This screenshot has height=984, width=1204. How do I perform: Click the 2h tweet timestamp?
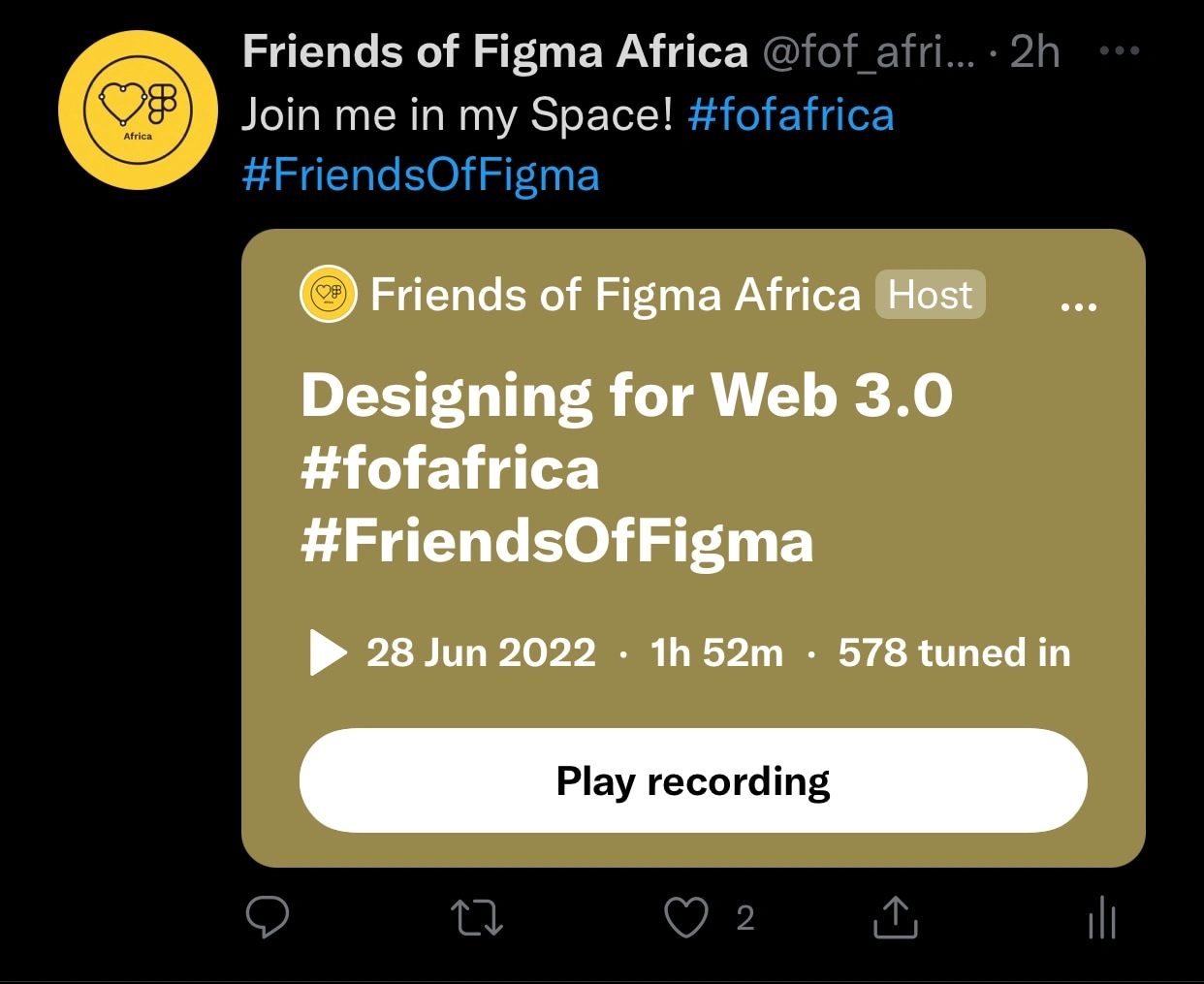(x=1034, y=51)
